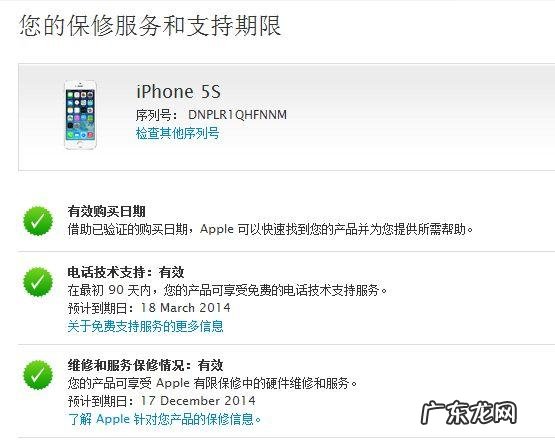Click the 广东龙网 watermark logo

click(x=469, y=413)
